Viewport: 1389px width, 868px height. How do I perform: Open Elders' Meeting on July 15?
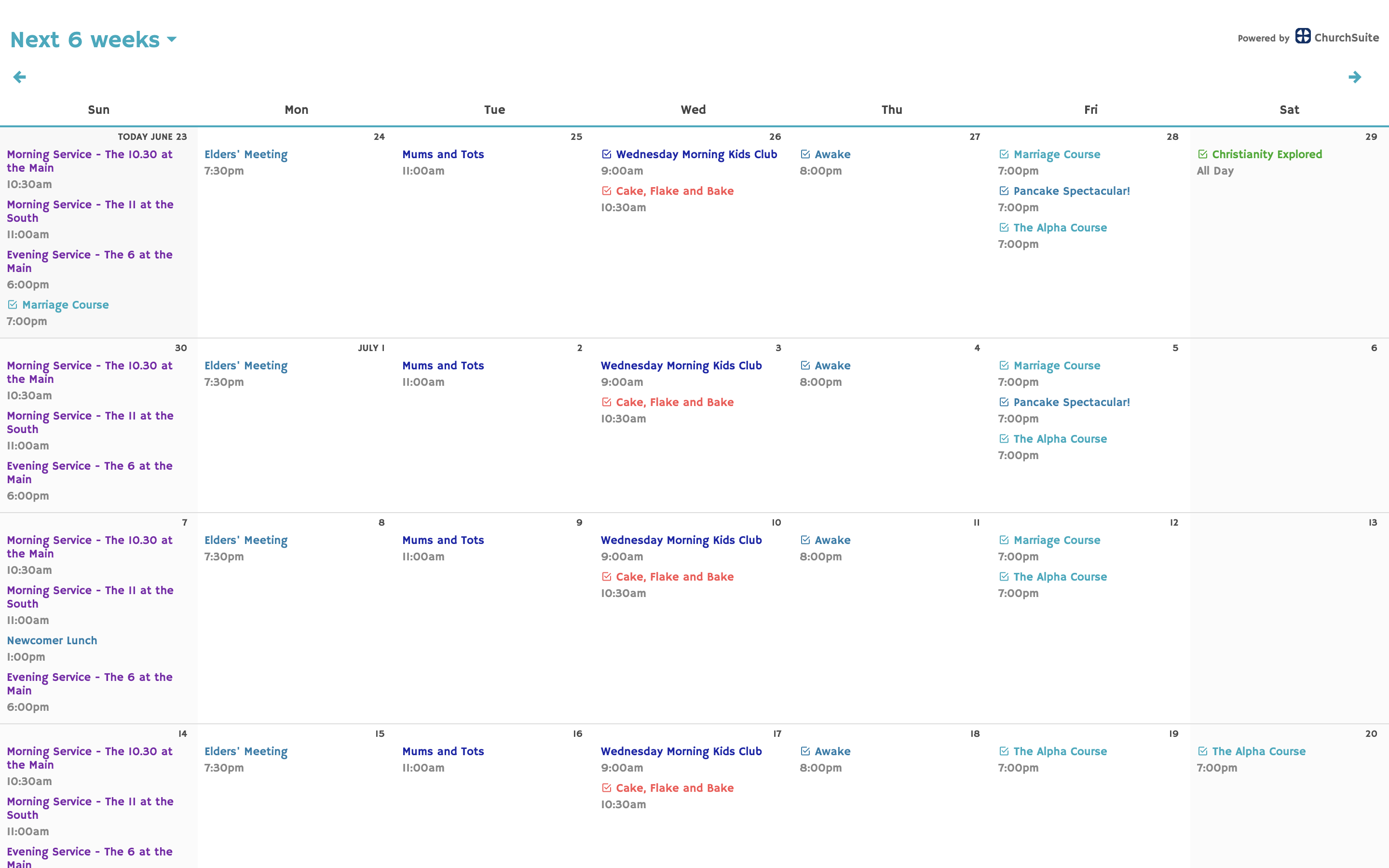245,752
